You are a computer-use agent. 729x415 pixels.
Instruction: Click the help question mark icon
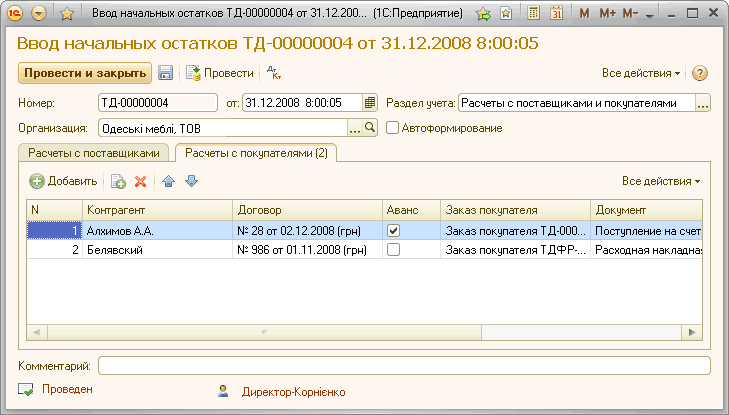700,73
